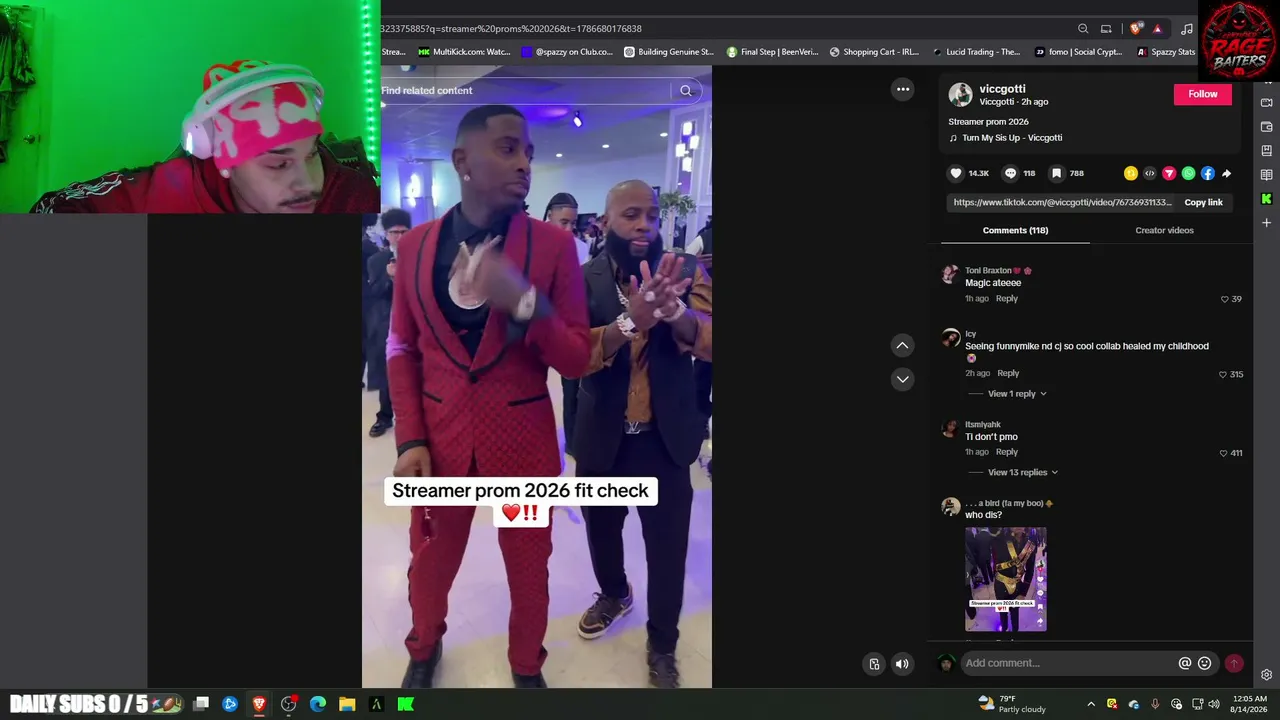Screen dimensions: 1280x720
Task: Save the video with the bookmark icon
Action: click(1056, 173)
